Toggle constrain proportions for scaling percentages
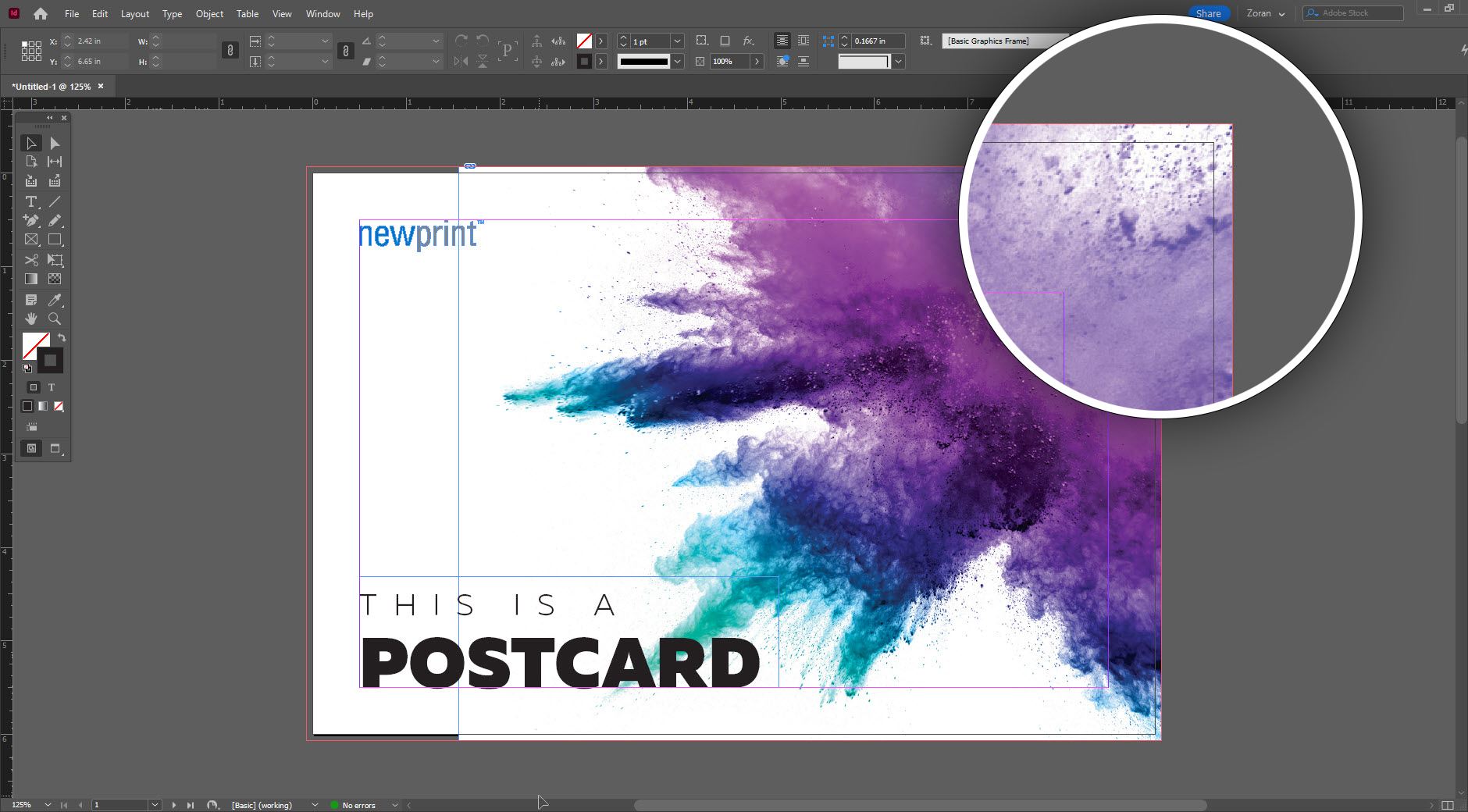The image size is (1468, 812). [x=345, y=51]
